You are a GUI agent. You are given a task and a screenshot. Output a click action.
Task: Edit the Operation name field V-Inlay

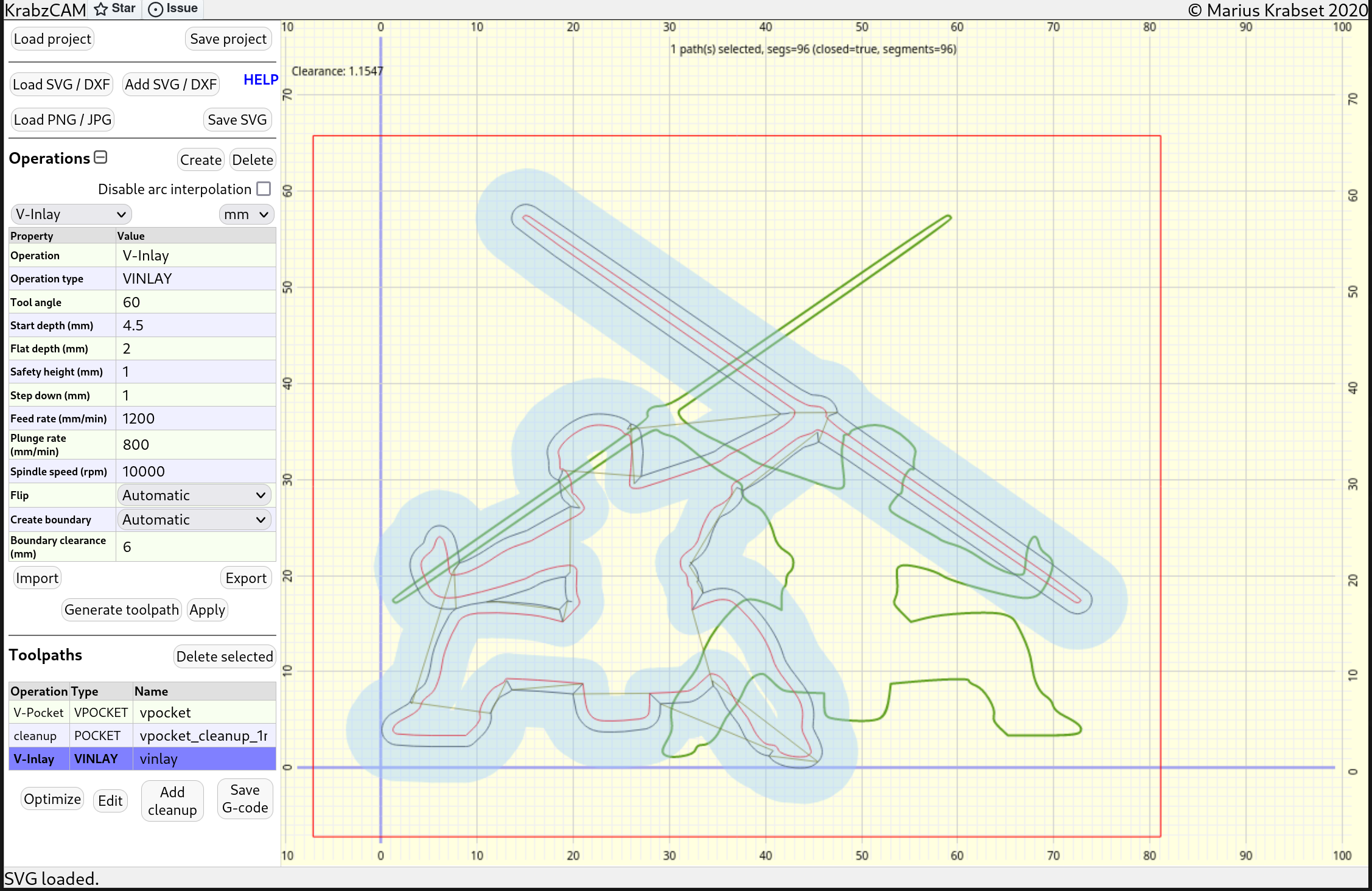point(196,256)
